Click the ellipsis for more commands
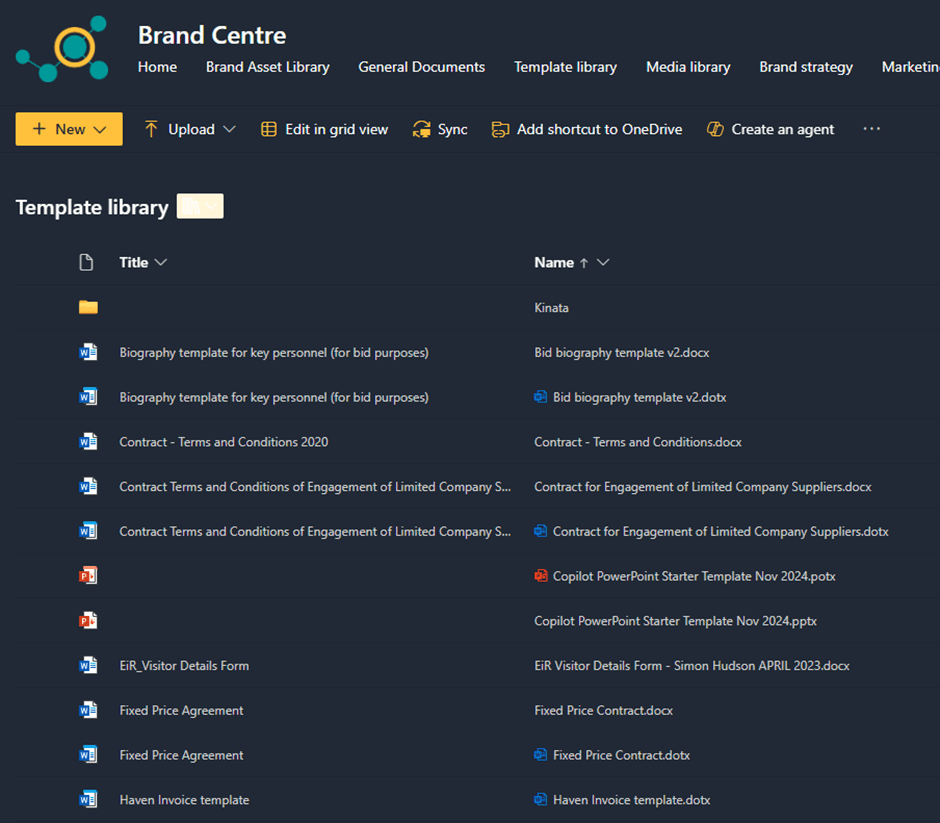Viewport: 940px width, 823px height. pos(871,129)
